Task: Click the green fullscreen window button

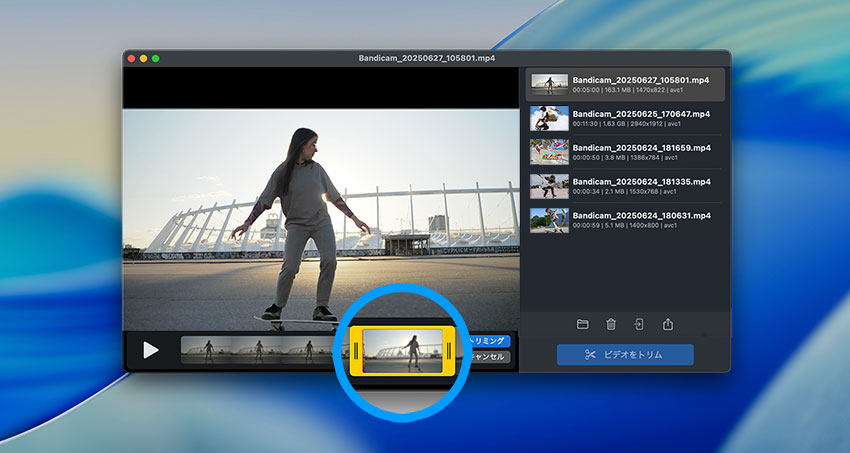Action: click(156, 59)
